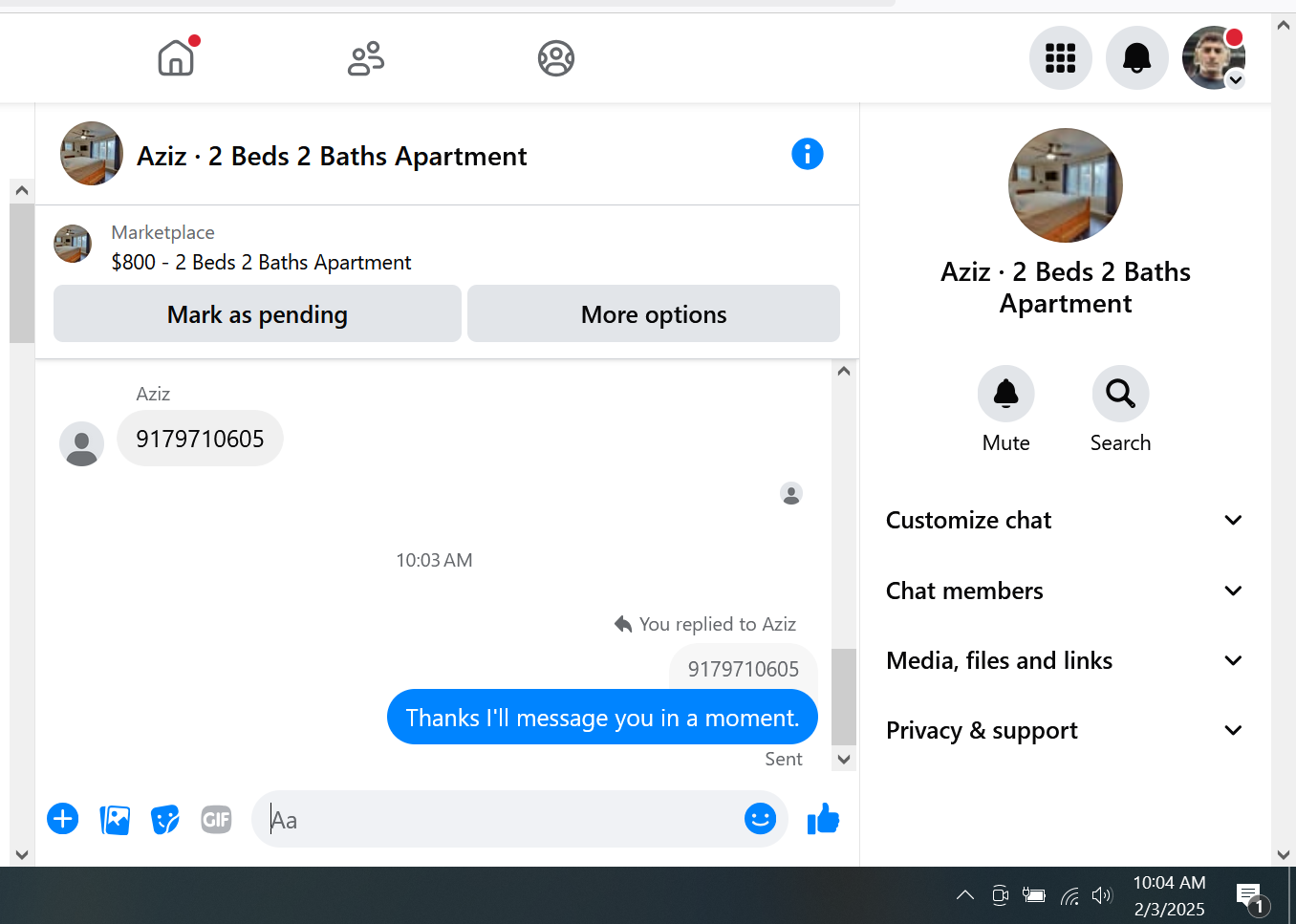Click the conversation information icon
Image resolution: width=1296 pixels, height=924 pixels.
point(808,154)
